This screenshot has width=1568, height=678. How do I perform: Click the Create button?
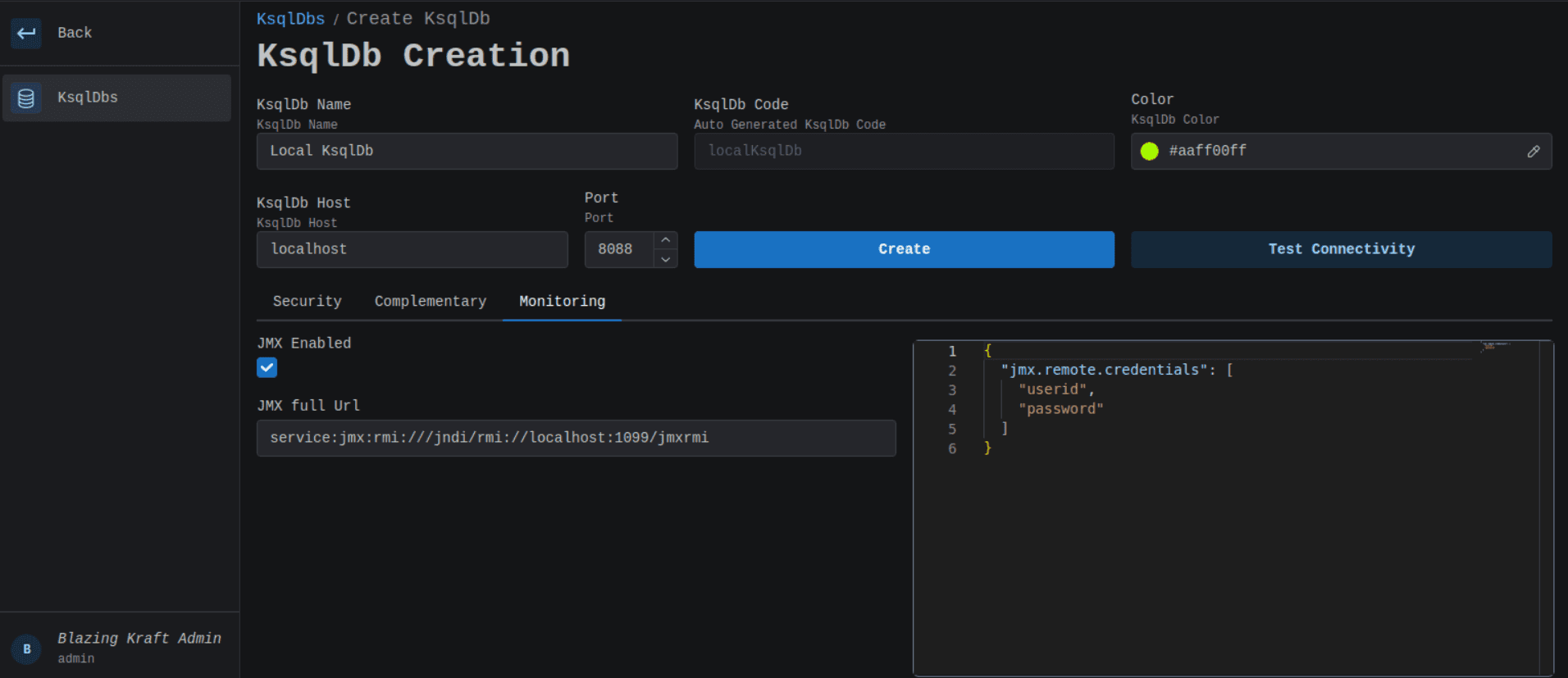point(904,249)
